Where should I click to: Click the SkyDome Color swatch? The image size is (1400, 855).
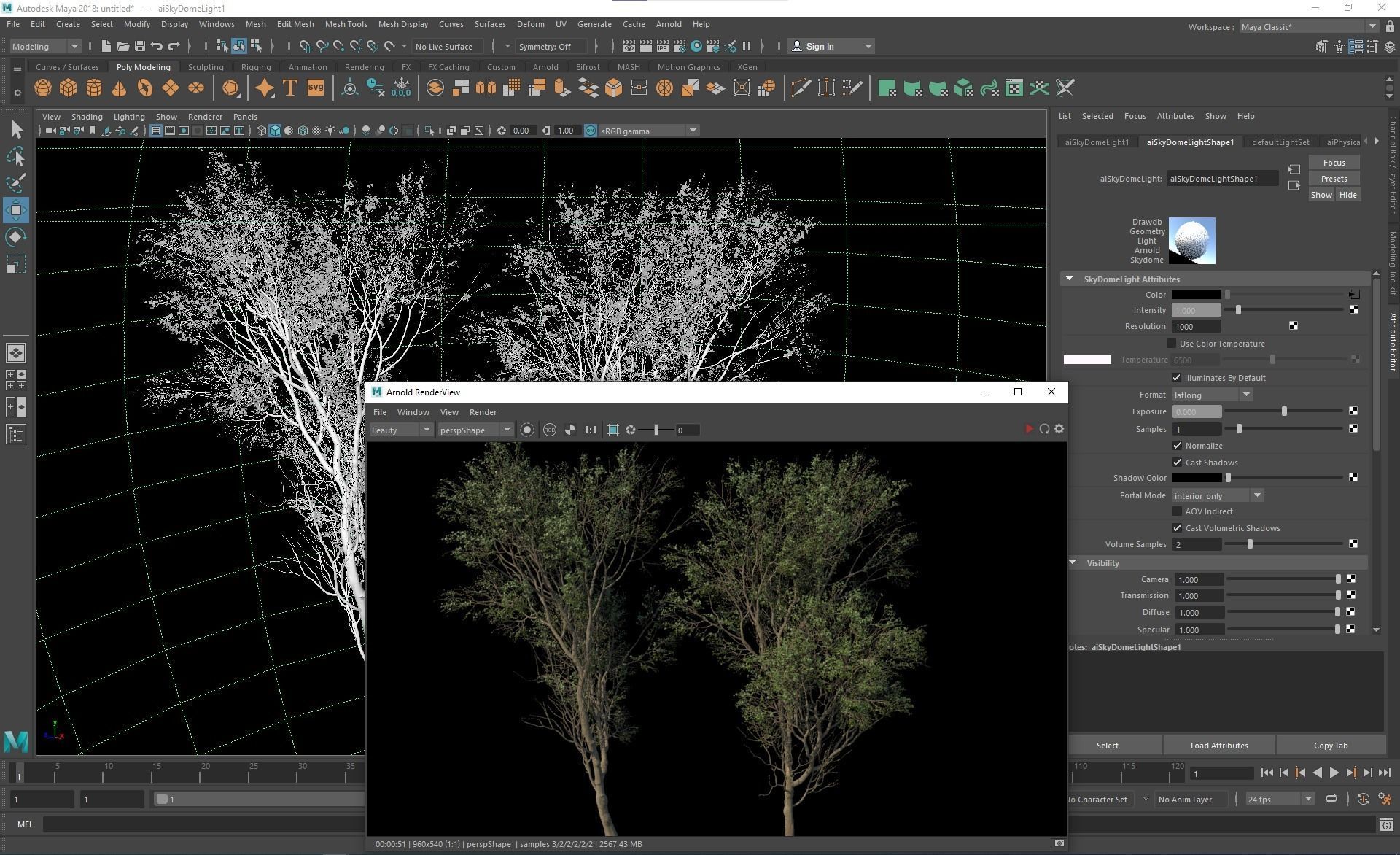point(1196,295)
